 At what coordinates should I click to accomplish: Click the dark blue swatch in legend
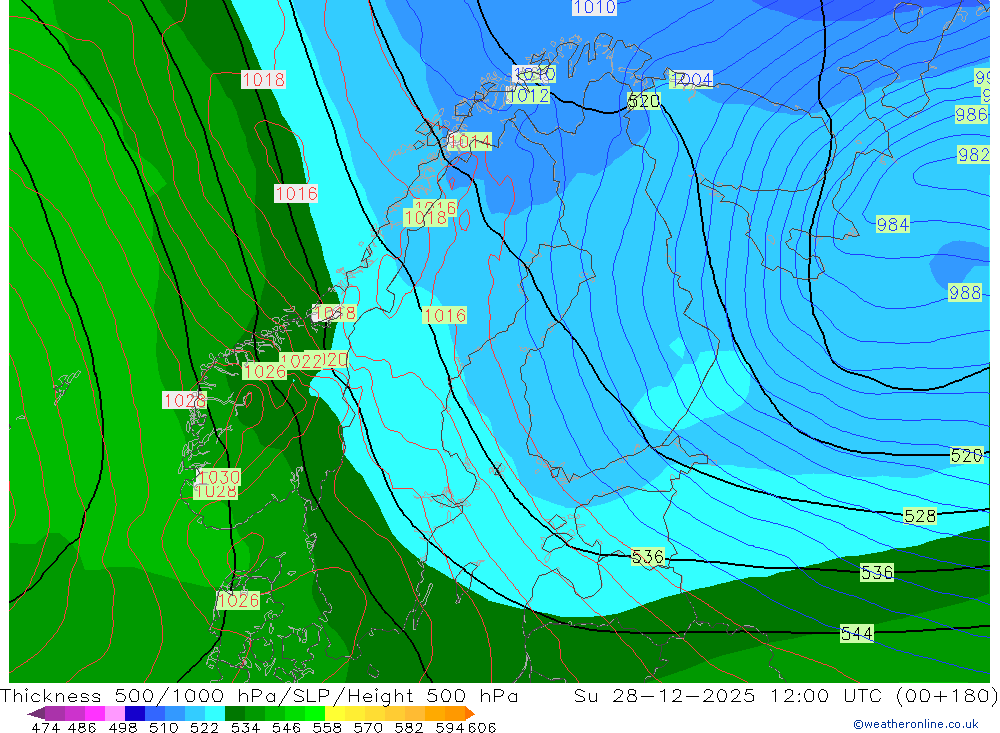point(135,713)
